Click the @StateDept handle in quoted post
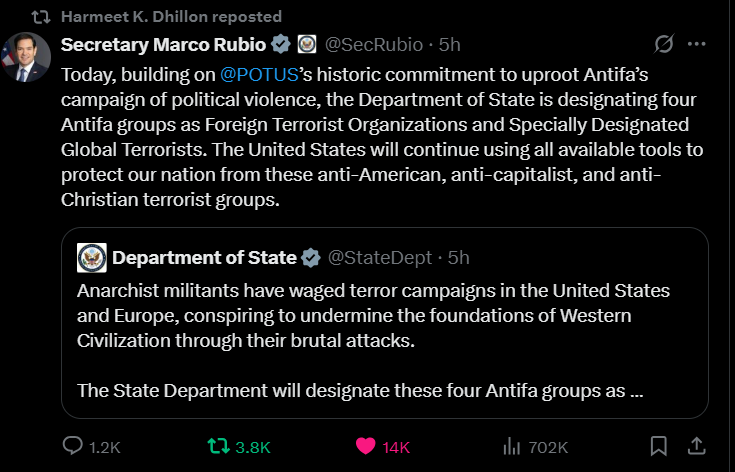735x472 pixels. [385, 258]
